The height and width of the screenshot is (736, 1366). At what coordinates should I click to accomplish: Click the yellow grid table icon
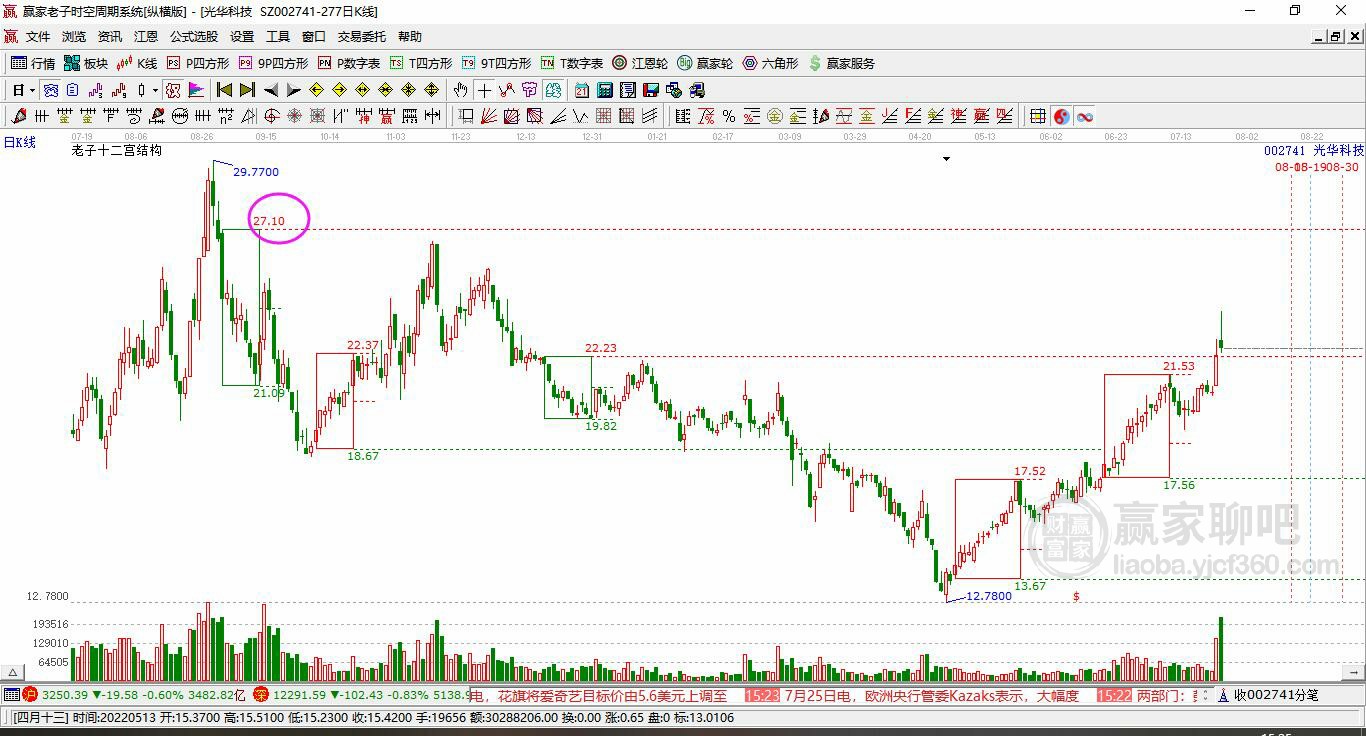(1038, 116)
